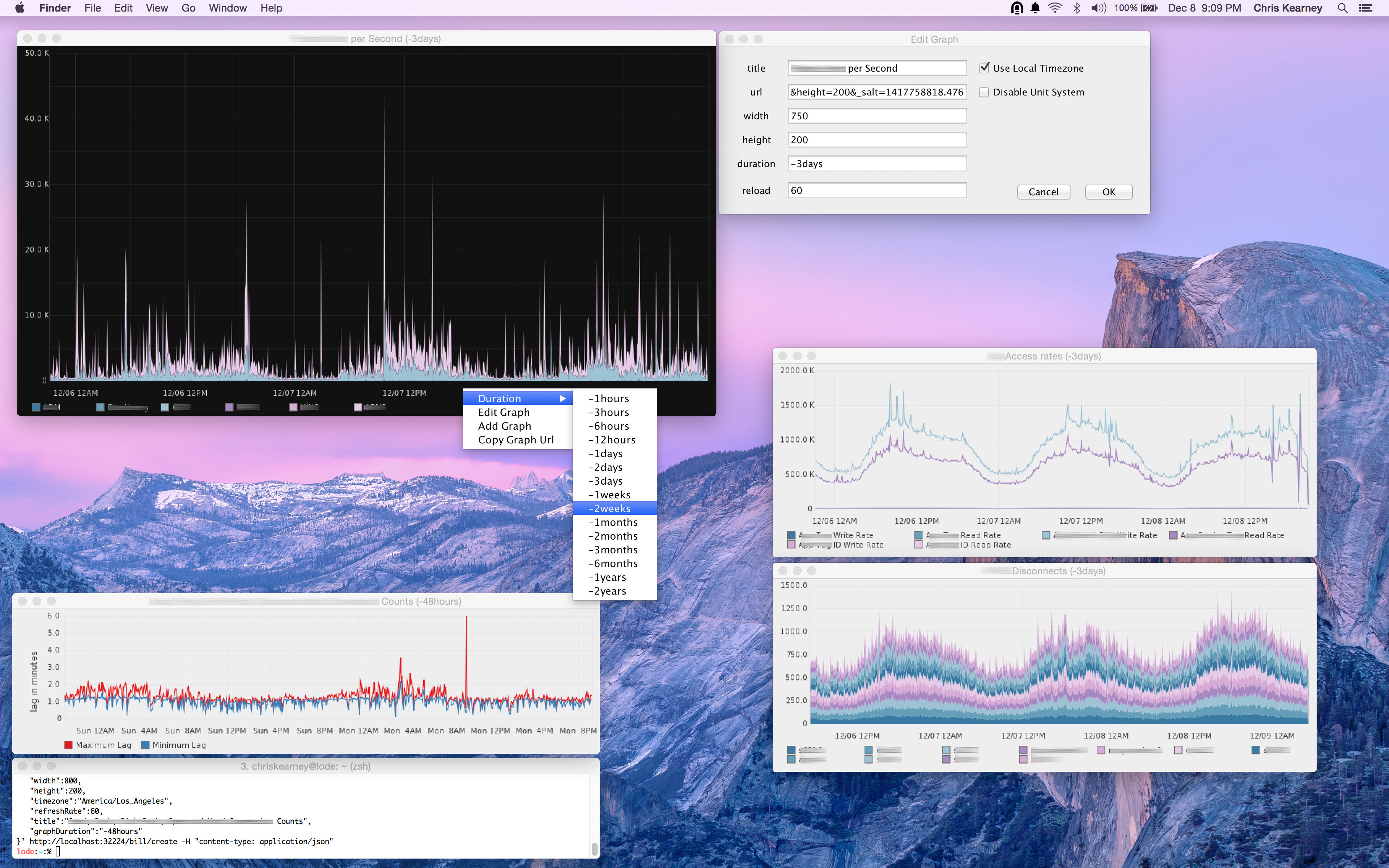Click the Wi-Fi status icon

tap(1054, 8)
